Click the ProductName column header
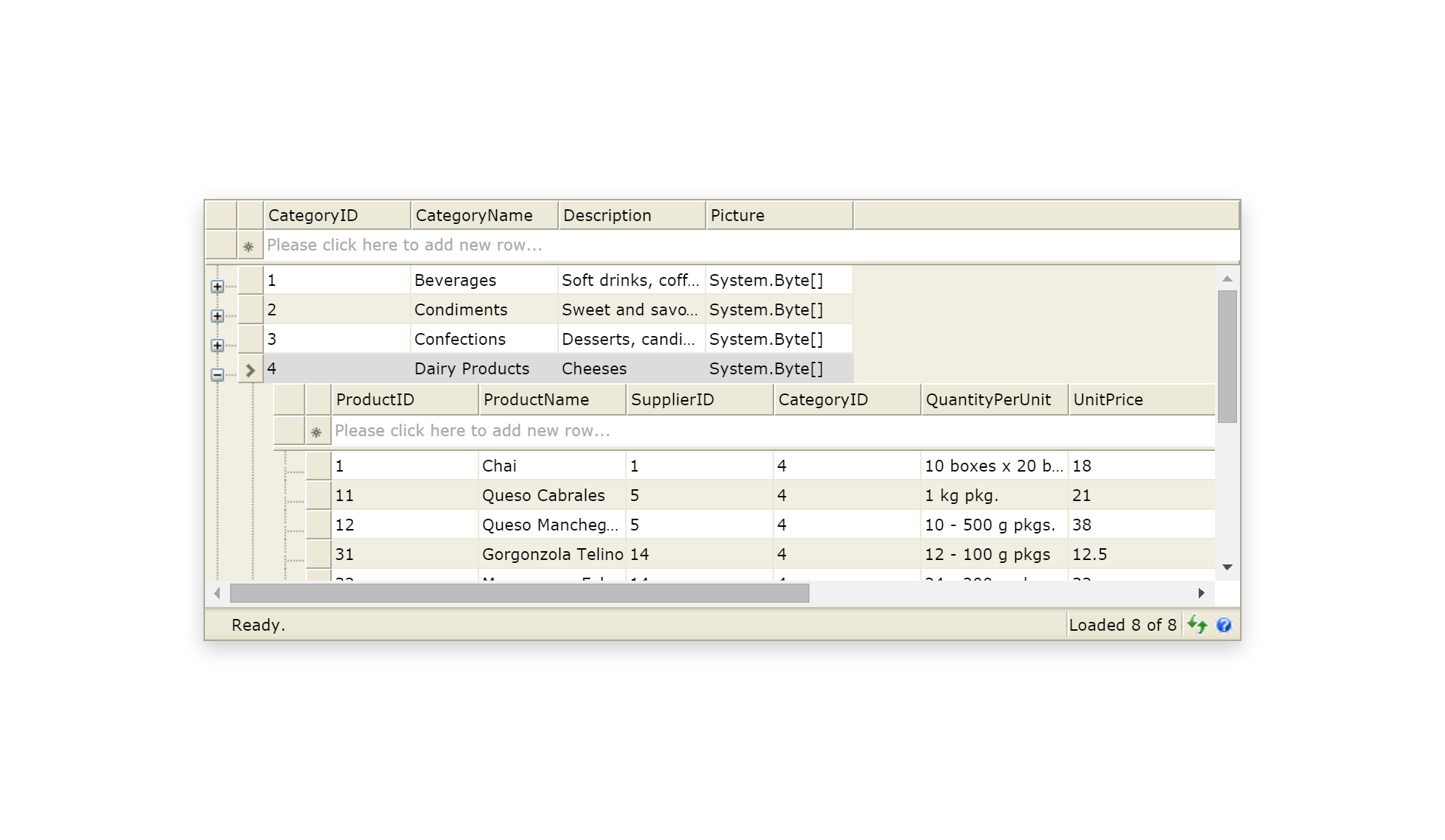Image resolution: width=1445 pixels, height=840 pixels. click(x=551, y=399)
